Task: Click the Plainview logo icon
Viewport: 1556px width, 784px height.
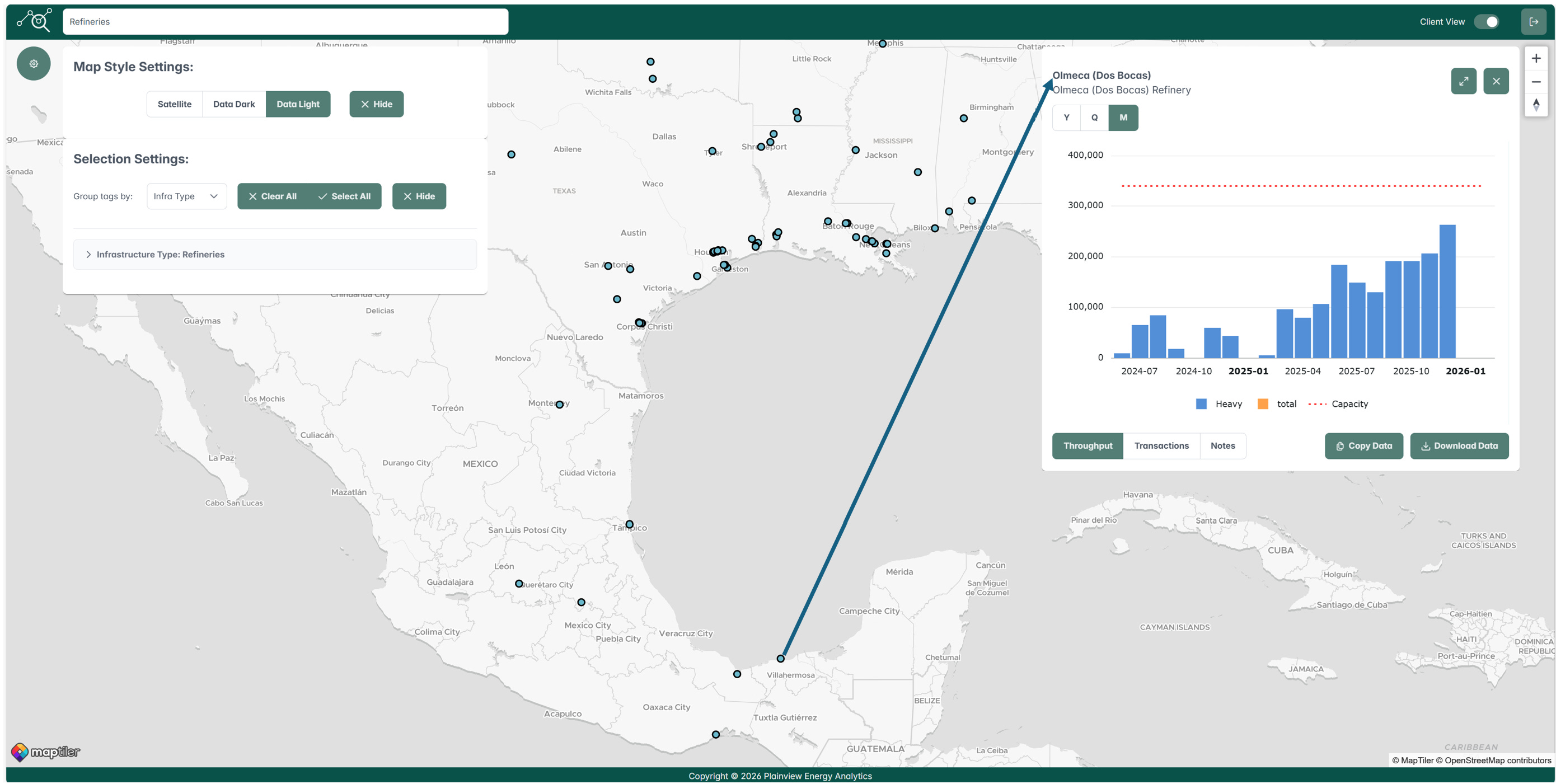Action: (34, 21)
